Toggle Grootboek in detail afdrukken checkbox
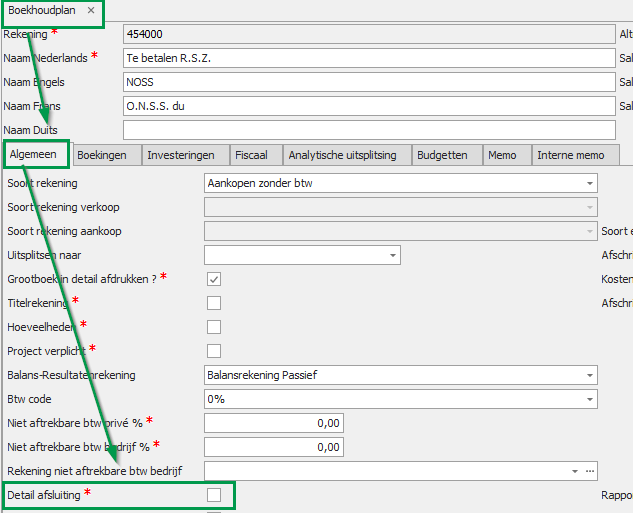Screen dimensions: 633x513 214,278
